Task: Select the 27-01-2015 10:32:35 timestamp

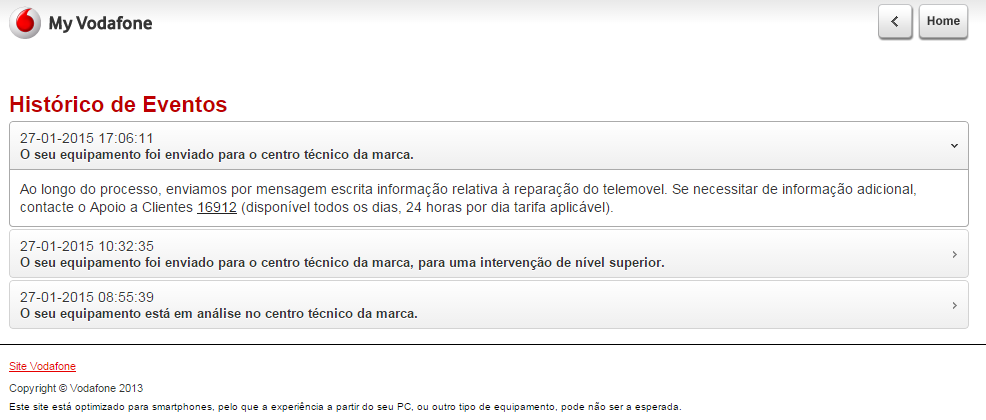Action: (x=86, y=246)
